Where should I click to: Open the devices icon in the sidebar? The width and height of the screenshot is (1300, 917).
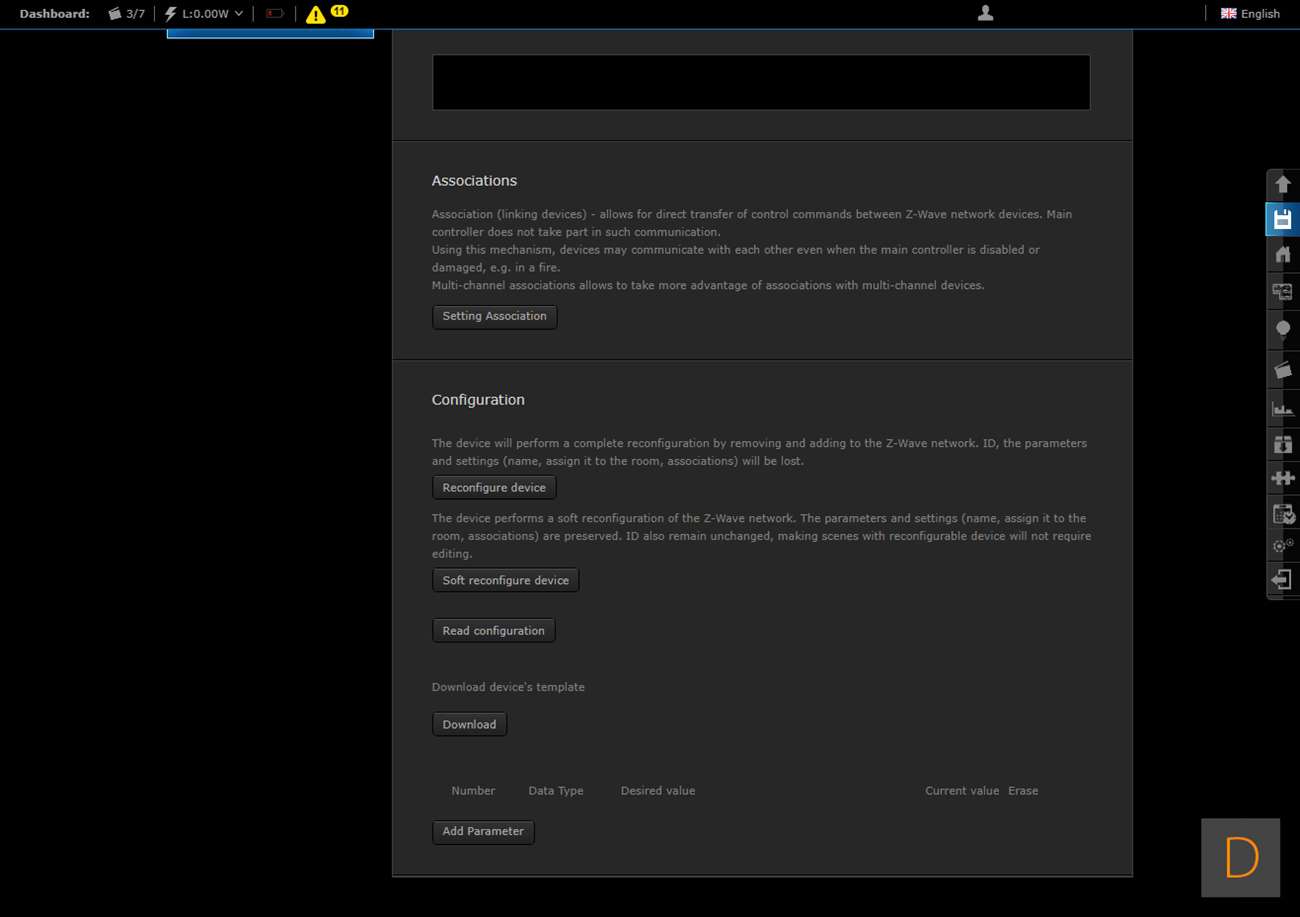[1283, 291]
